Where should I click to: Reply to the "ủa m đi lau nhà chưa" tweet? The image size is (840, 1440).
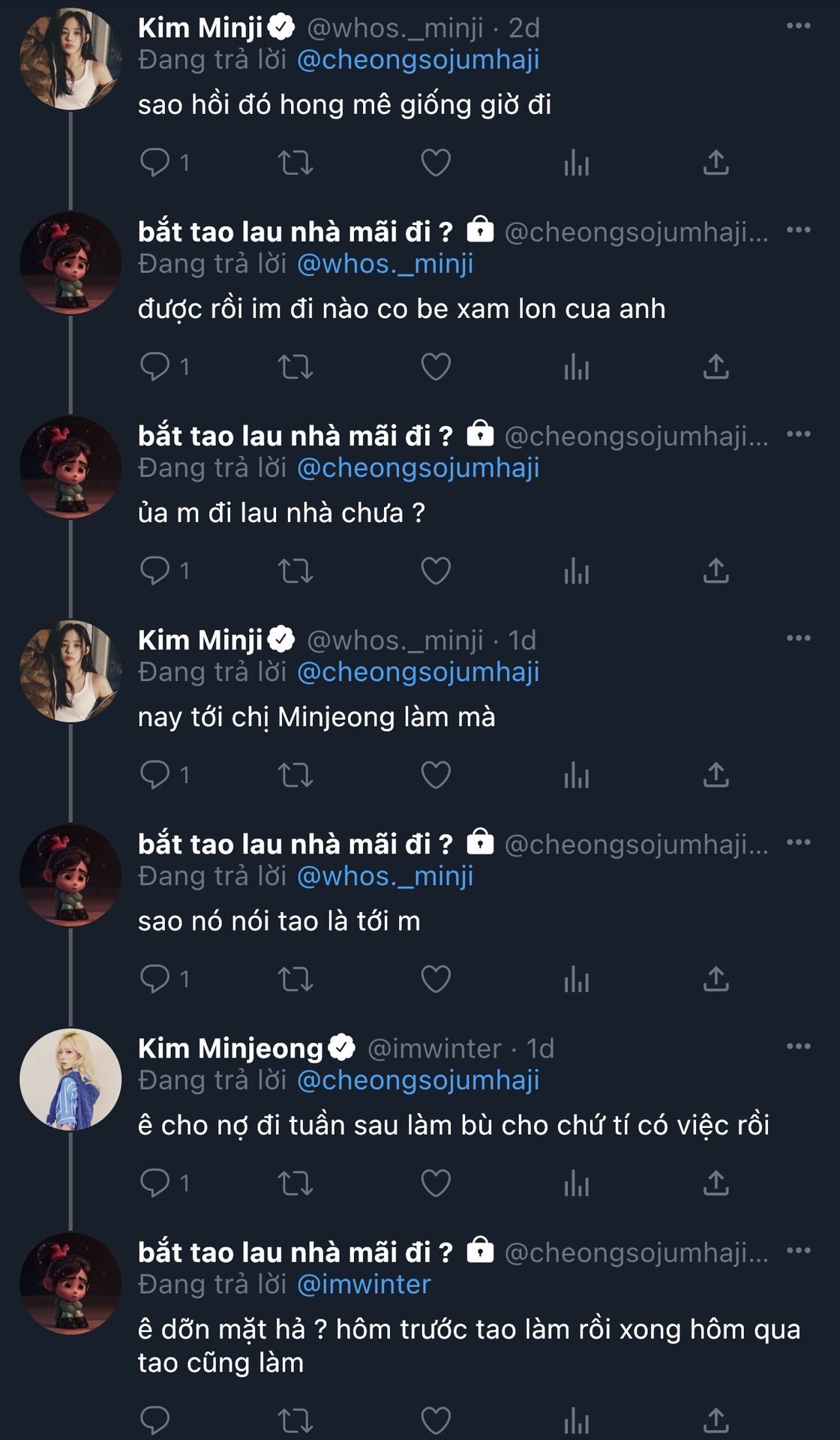(x=155, y=571)
